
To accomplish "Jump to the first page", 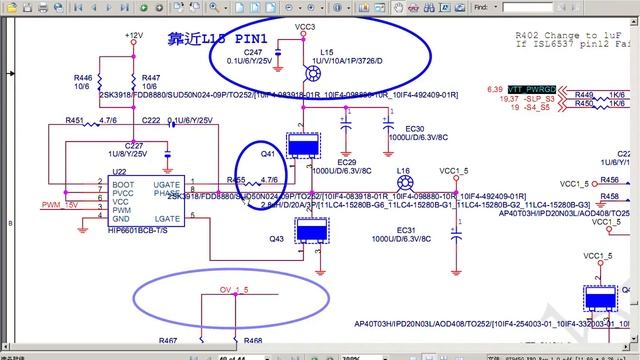I will click(78, 7).
